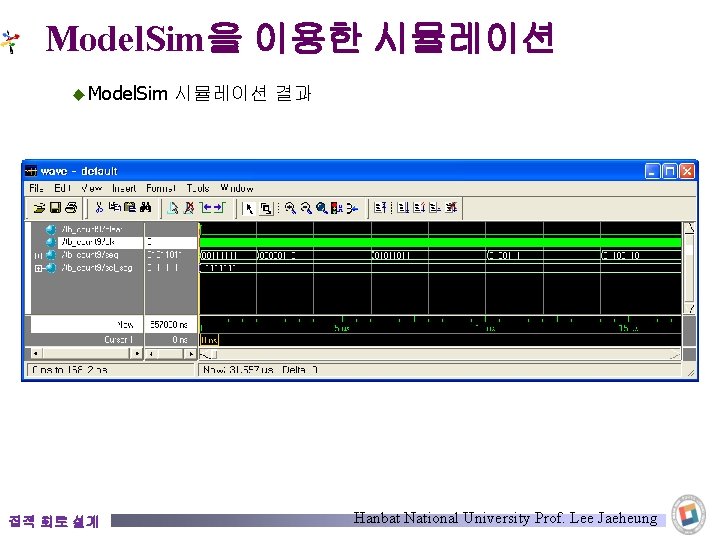Click the Find binoculars icon
The height and width of the screenshot is (540, 720).
pos(146,208)
